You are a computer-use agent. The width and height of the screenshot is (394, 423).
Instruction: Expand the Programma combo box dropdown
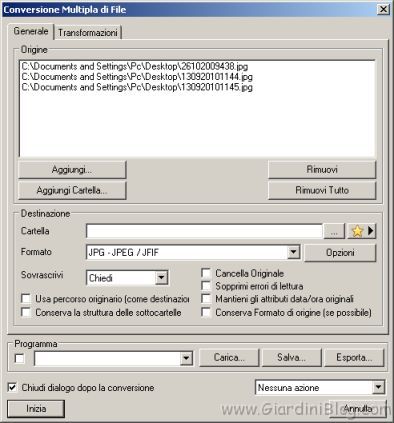click(x=186, y=359)
